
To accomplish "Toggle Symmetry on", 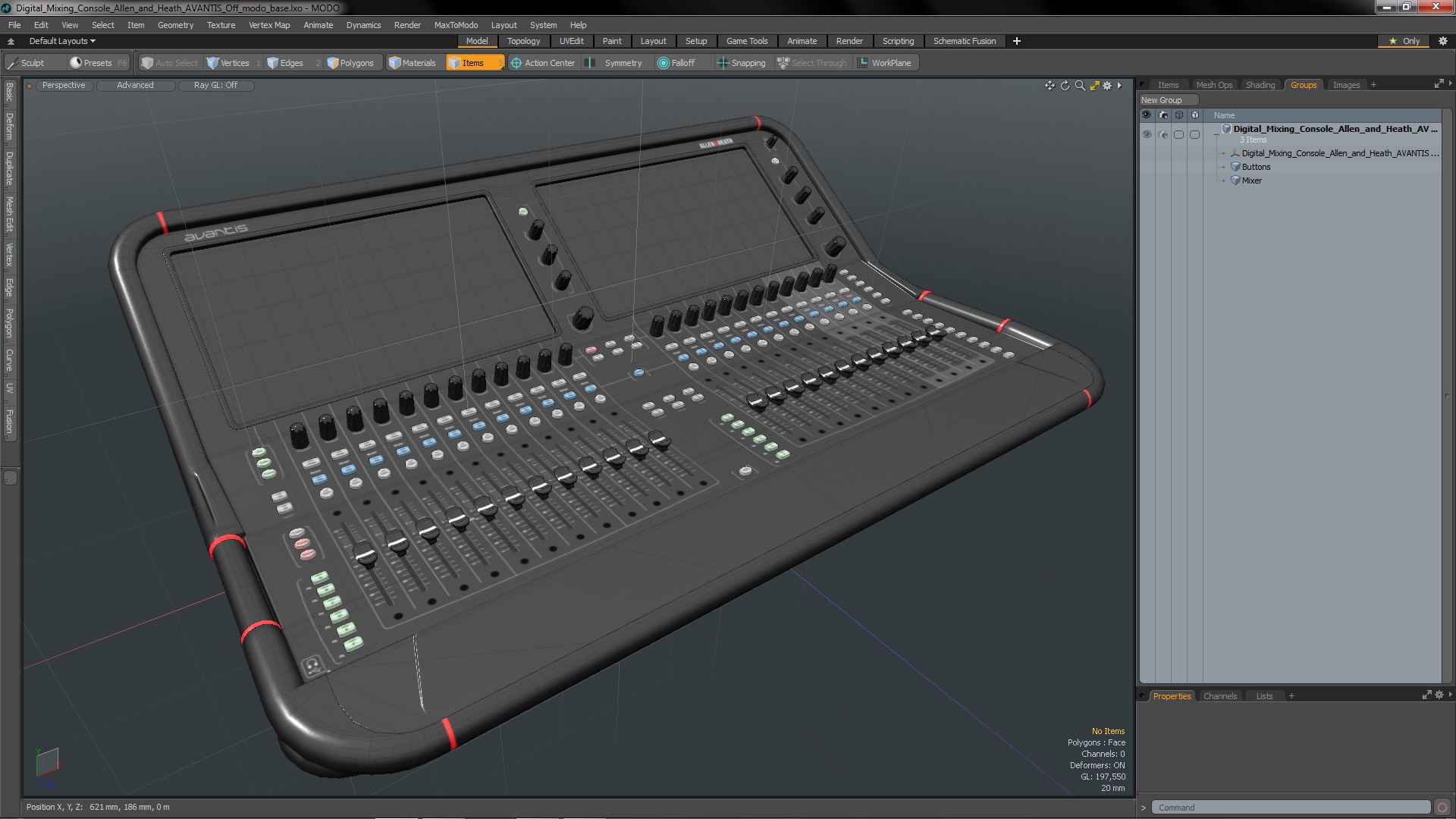I will pyautogui.click(x=616, y=63).
